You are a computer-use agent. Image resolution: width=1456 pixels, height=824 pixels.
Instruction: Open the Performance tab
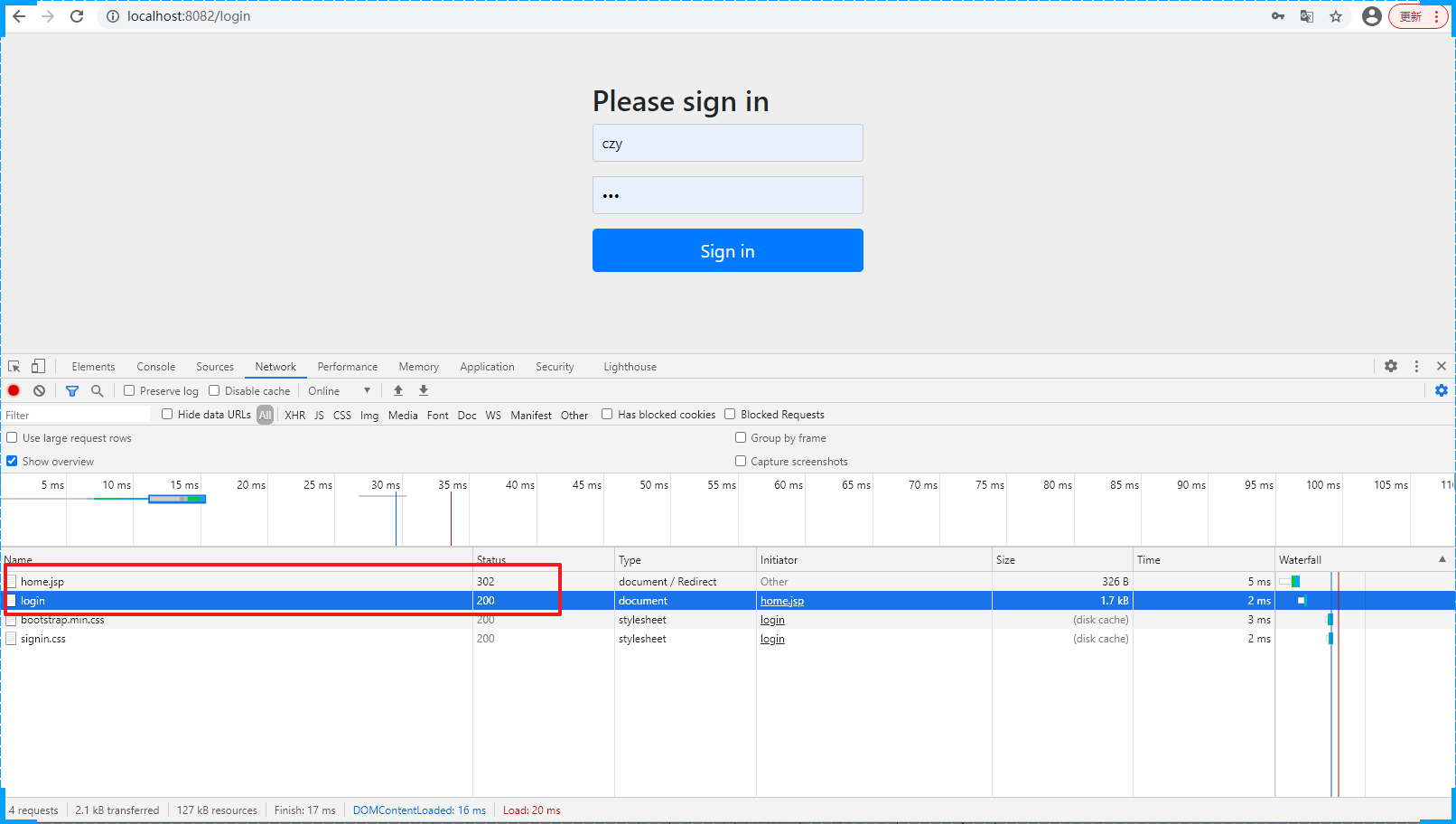point(348,367)
